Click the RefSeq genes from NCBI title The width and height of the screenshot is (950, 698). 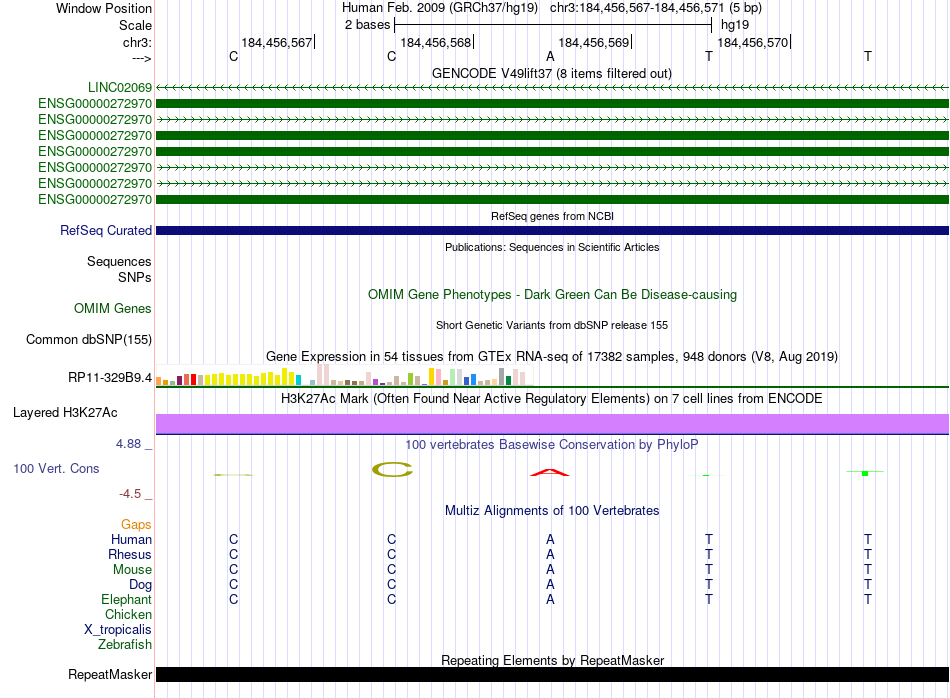pyautogui.click(x=553, y=216)
